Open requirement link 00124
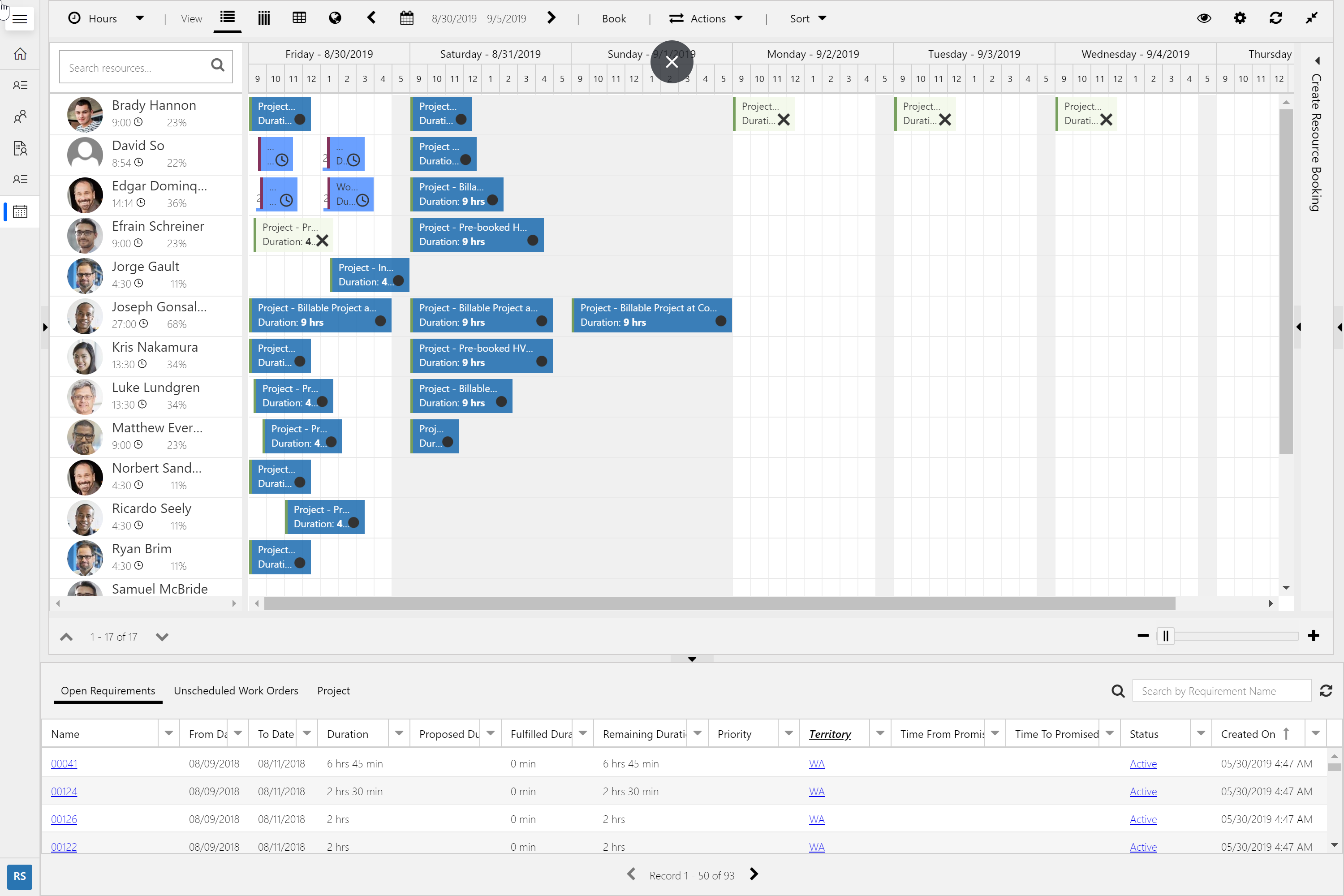This screenshot has height=896, width=1344. click(64, 792)
